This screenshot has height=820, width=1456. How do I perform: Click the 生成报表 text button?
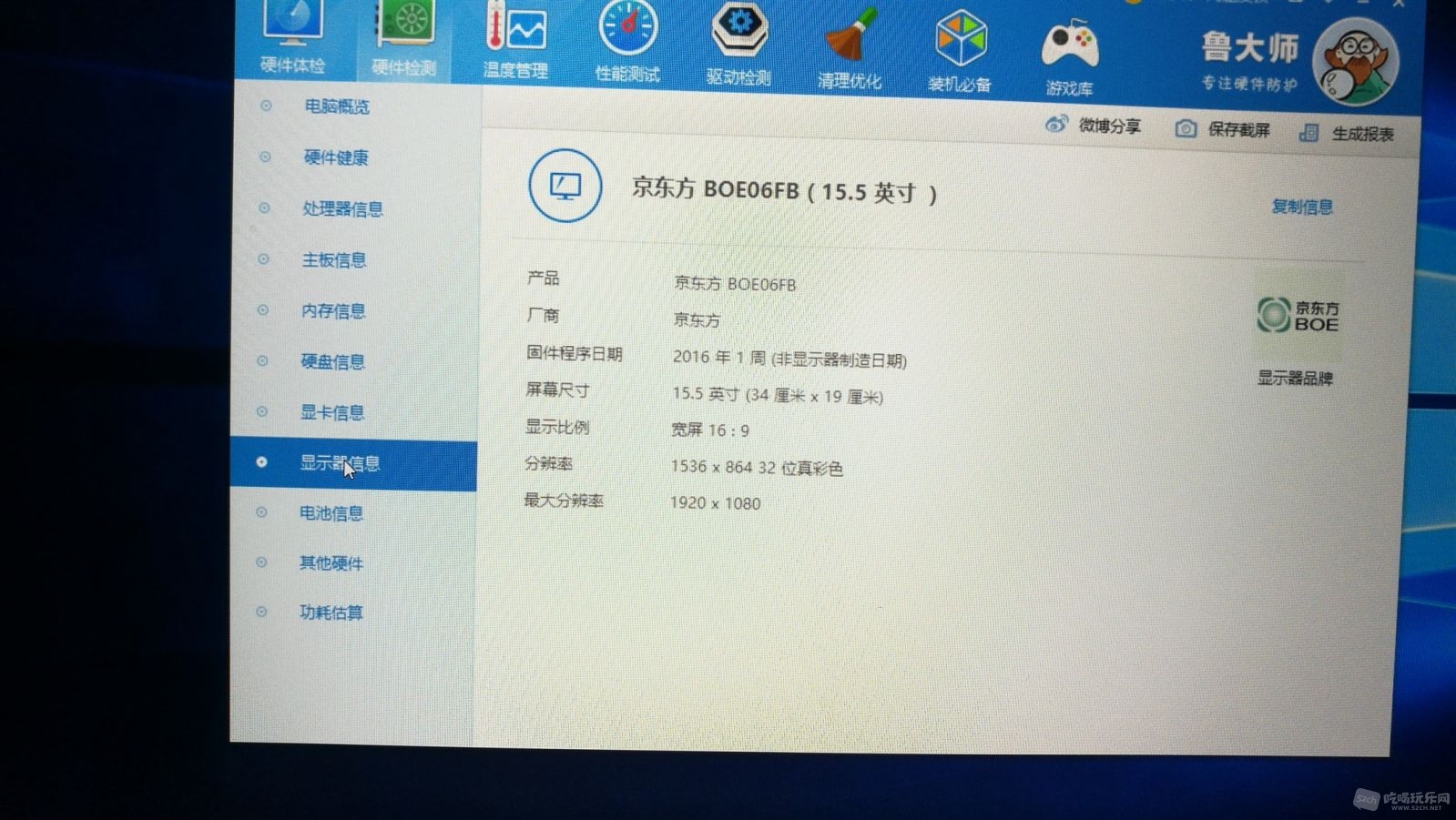1362,135
